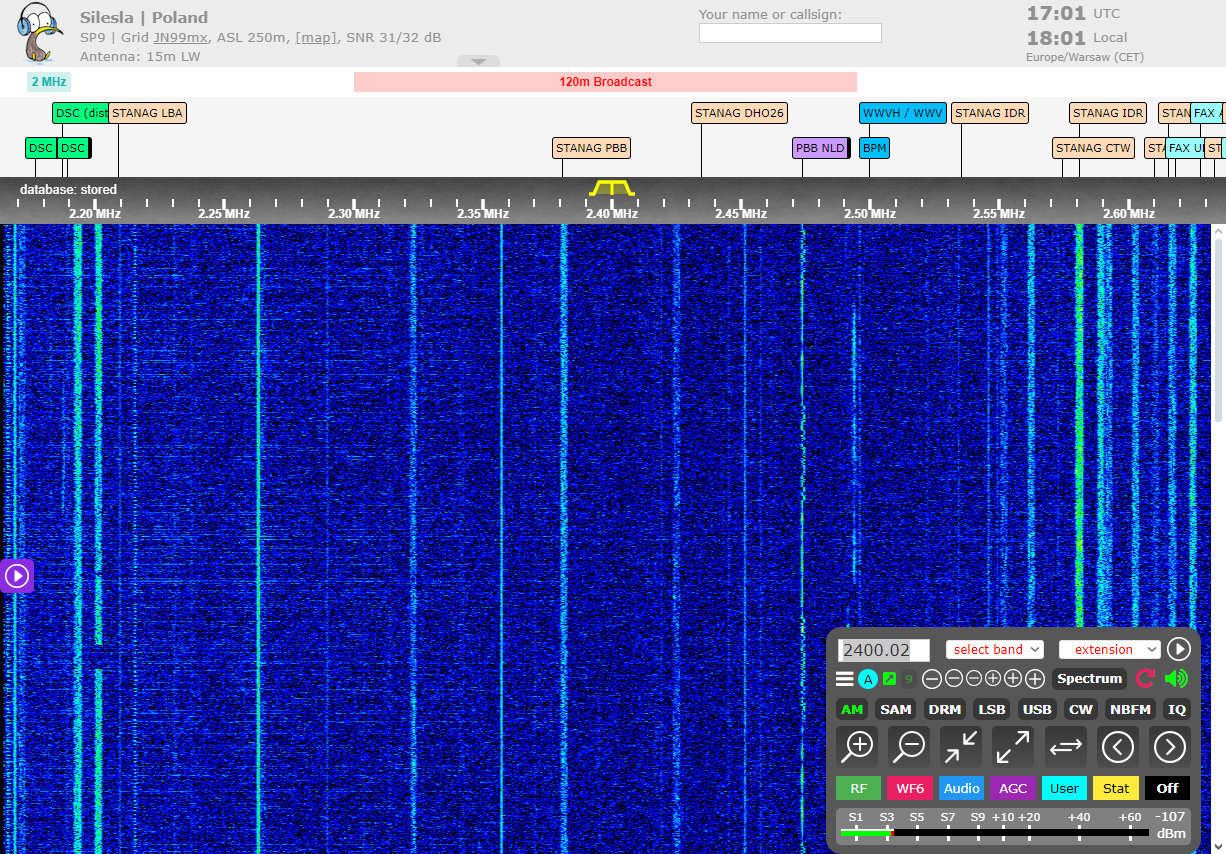Click the frequency entry box showing 2400.02
The width and height of the screenshot is (1226, 854).
tap(884, 650)
